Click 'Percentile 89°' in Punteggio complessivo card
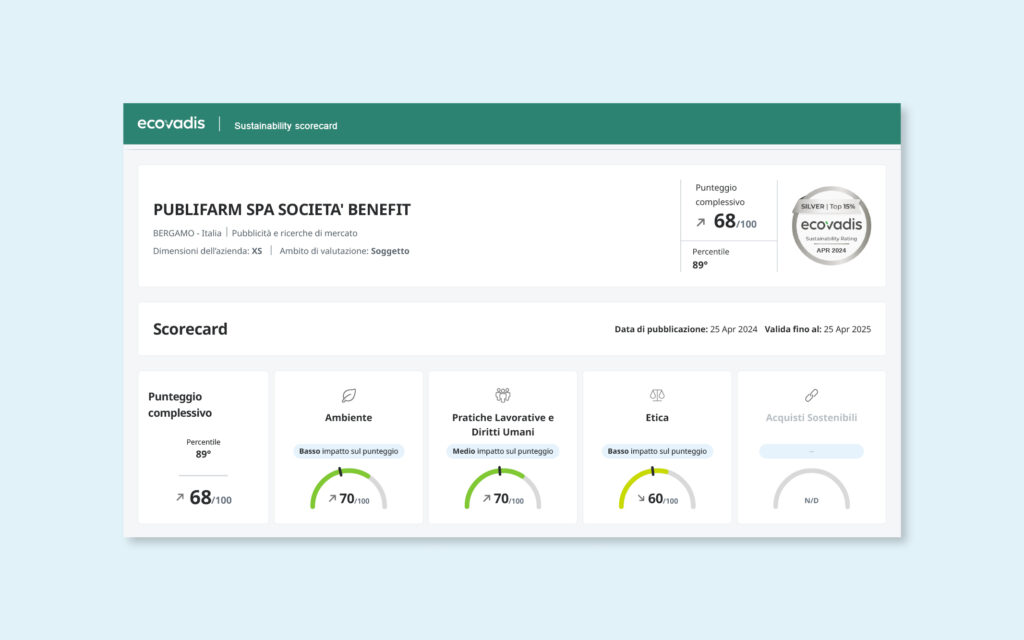Viewport: 1024px width, 640px height. [x=203, y=448]
